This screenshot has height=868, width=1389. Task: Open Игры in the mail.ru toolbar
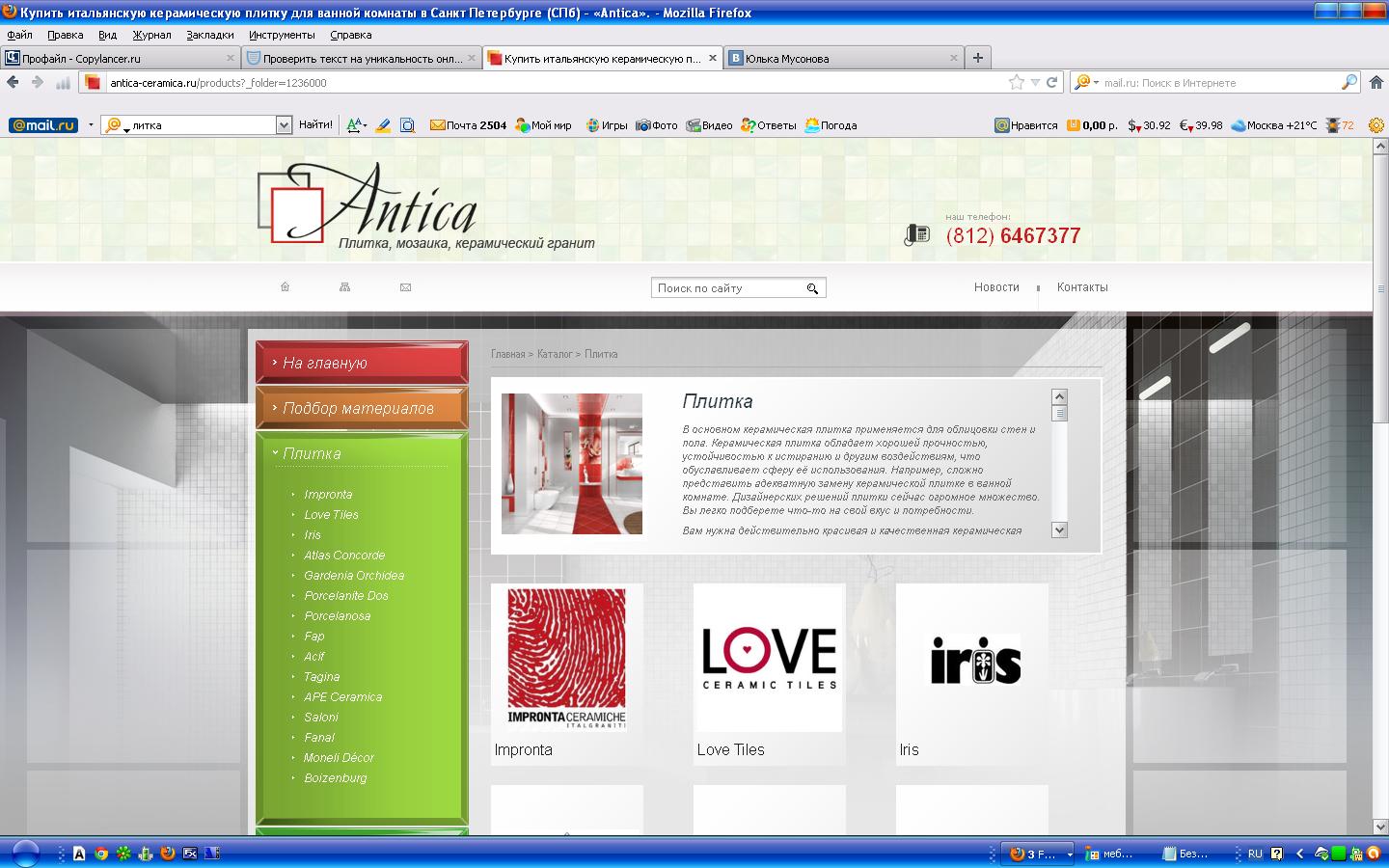[607, 125]
